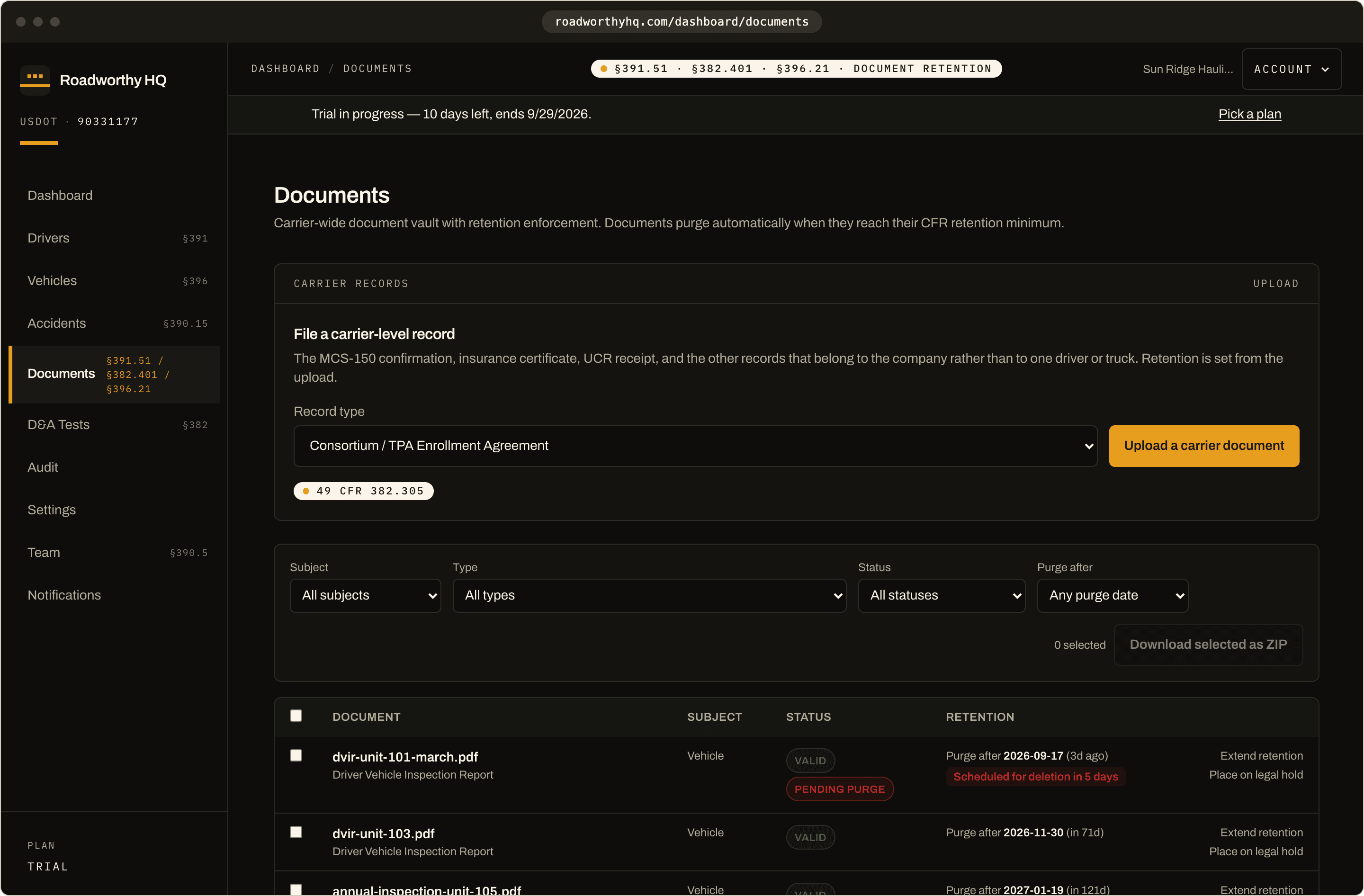Image resolution: width=1364 pixels, height=896 pixels.
Task: Click the 49 CFR 382.305 citation badge
Action: click(x=363, y=491)
